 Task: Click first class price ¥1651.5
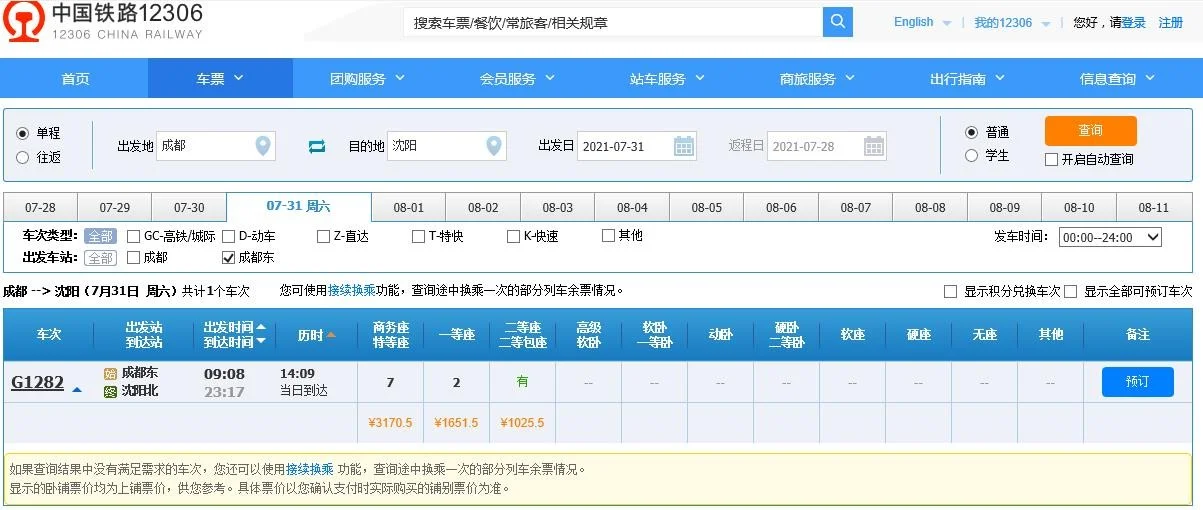point(456,423)
